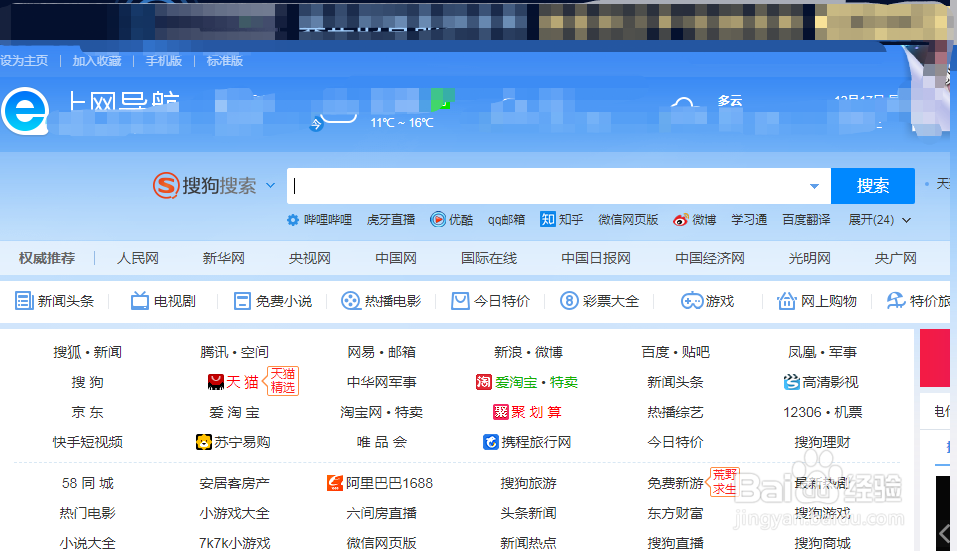Image resolution: width=957 pixels, height=551 pixels.
Task: Open 新浪 · 微博 link
Action: pos(529,352)
